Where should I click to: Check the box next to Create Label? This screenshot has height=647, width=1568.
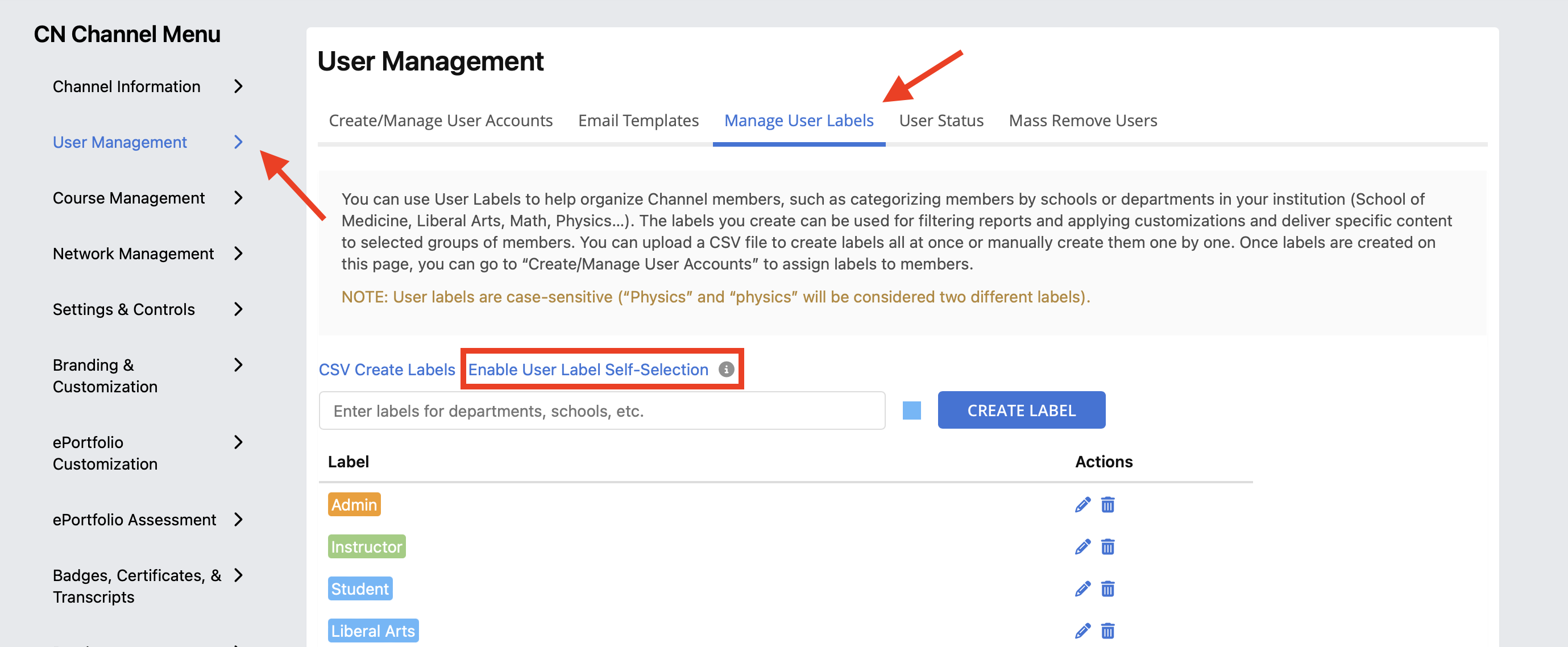tap(912, 410)
